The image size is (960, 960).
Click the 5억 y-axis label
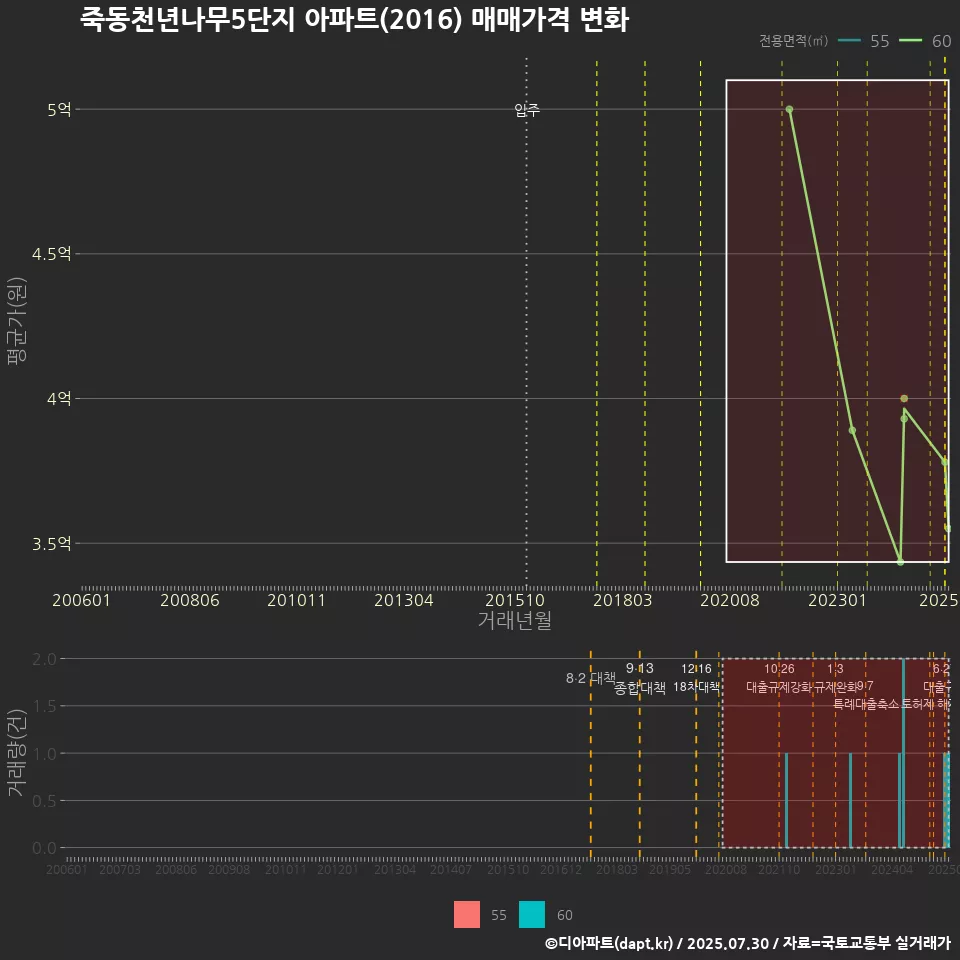pos(59,110)
